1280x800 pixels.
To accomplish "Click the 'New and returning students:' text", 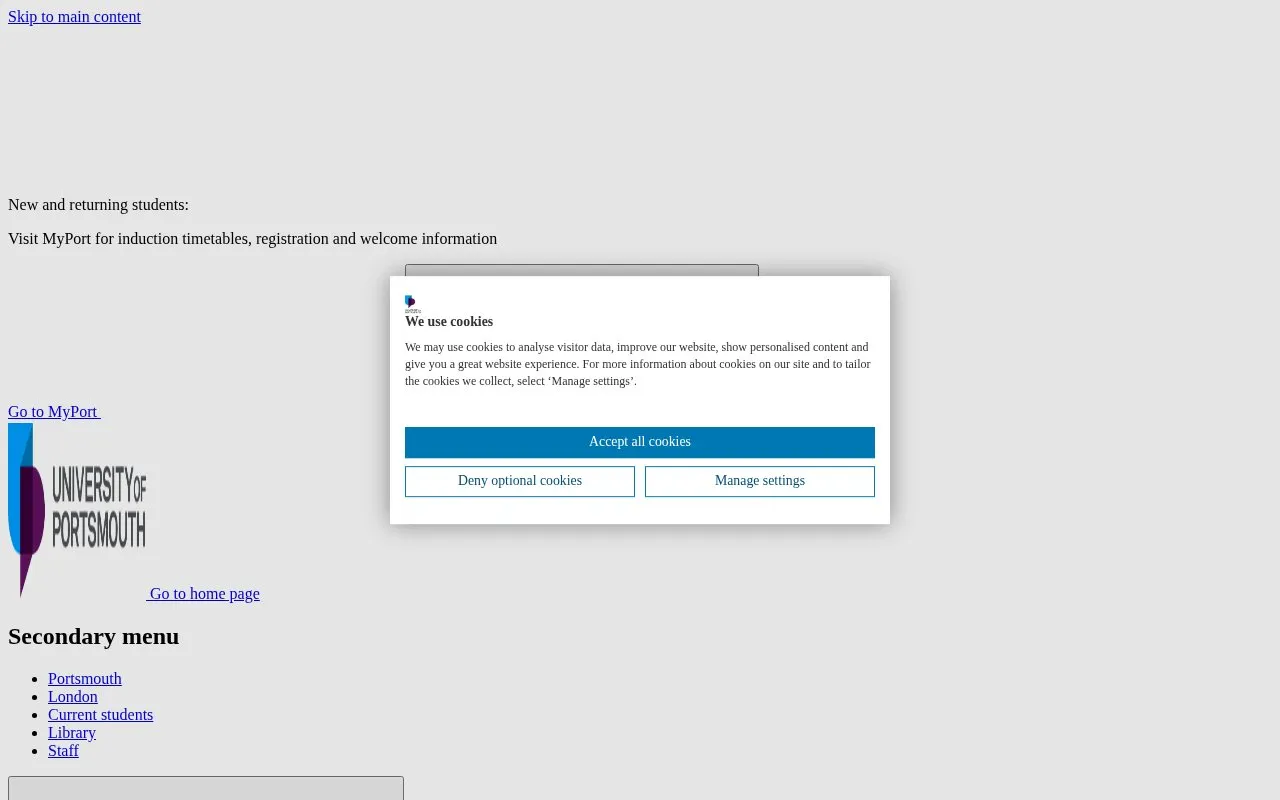I will (98, 205).
